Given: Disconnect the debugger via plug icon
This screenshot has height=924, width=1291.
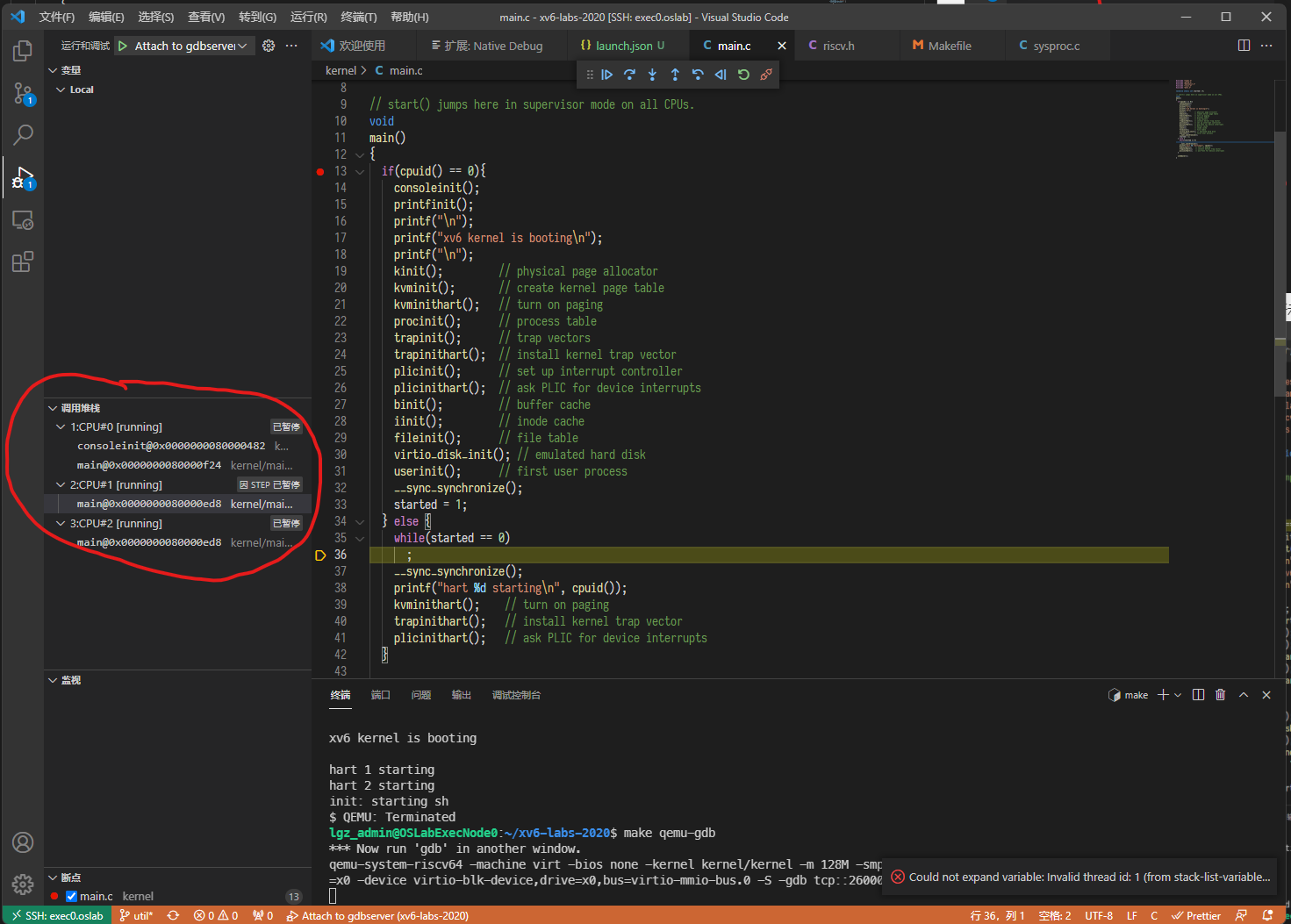Looking at the screenshot, I should tap(766, 75).
